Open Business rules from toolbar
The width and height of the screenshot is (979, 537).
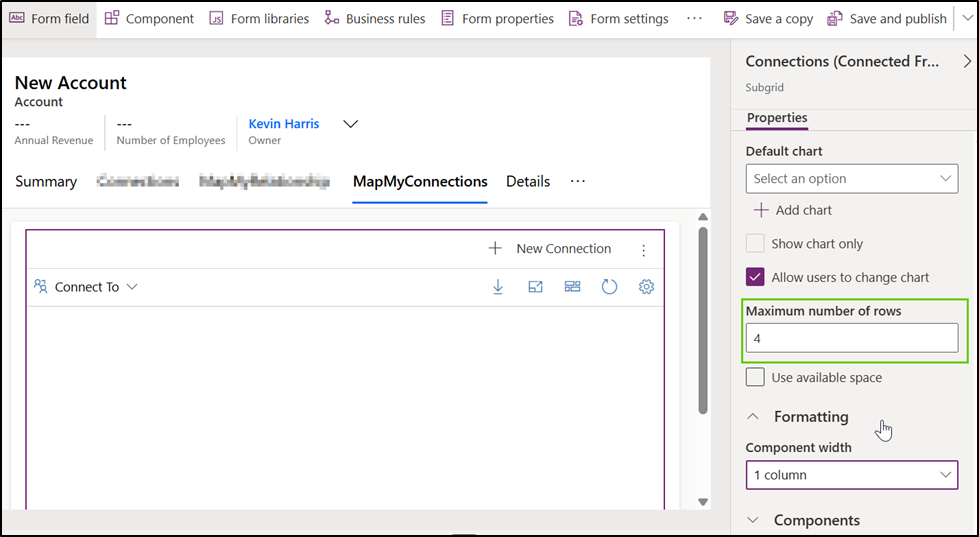[375, 19]
